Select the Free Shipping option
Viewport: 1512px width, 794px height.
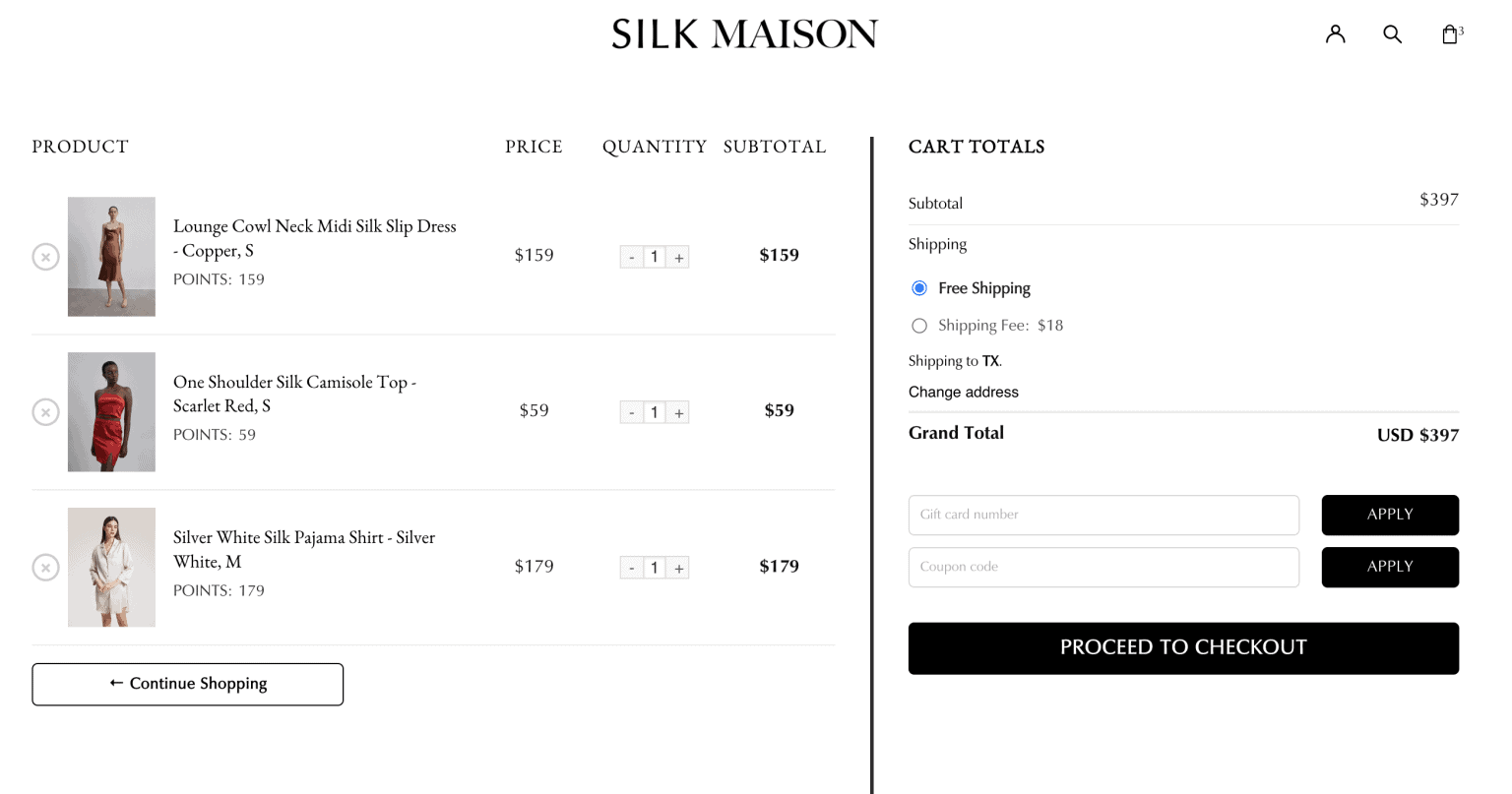[x=918, y=287]
